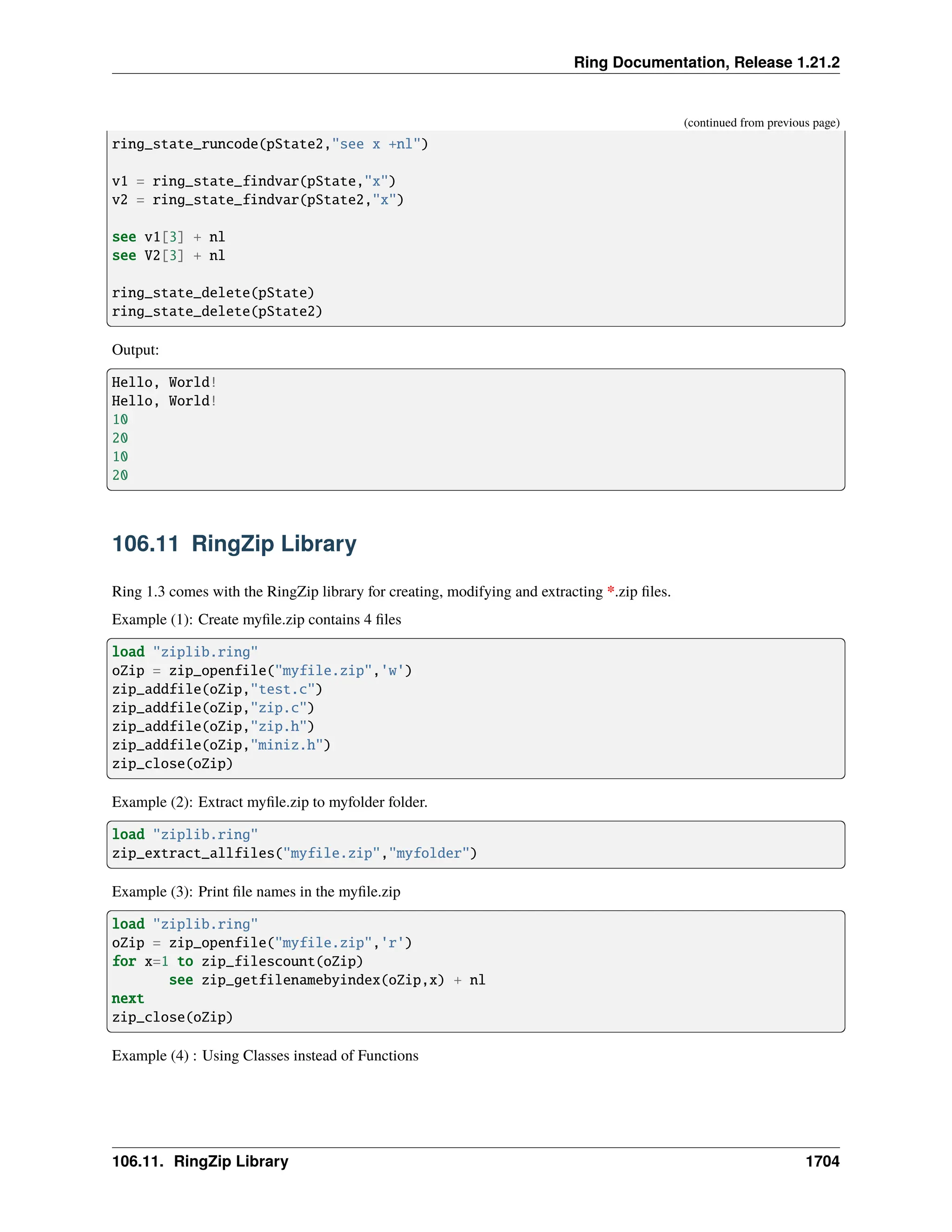The image size is (952, 1232).
Task: Click the 'see V2[3] + nl' code line
Action: (169, 256)
